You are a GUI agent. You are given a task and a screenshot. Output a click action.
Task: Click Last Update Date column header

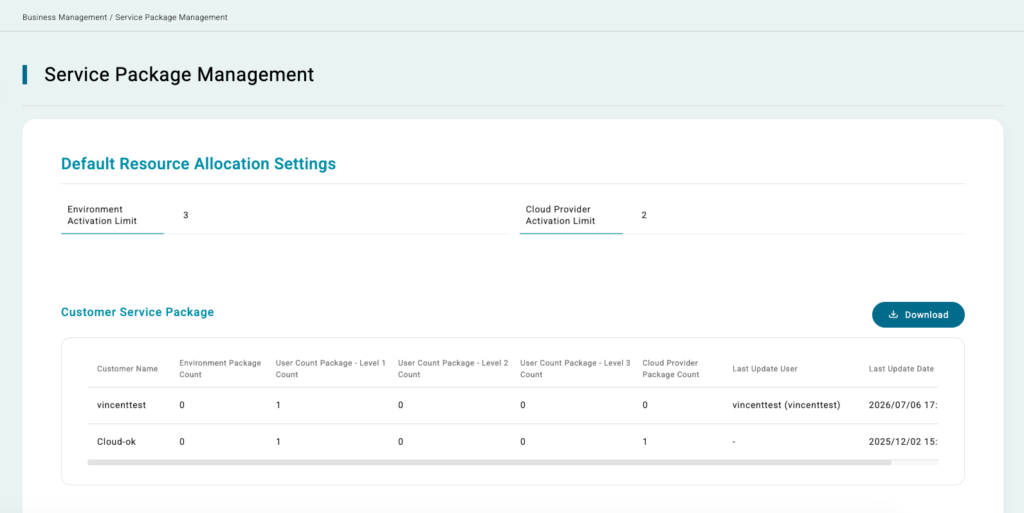point(901,369)
